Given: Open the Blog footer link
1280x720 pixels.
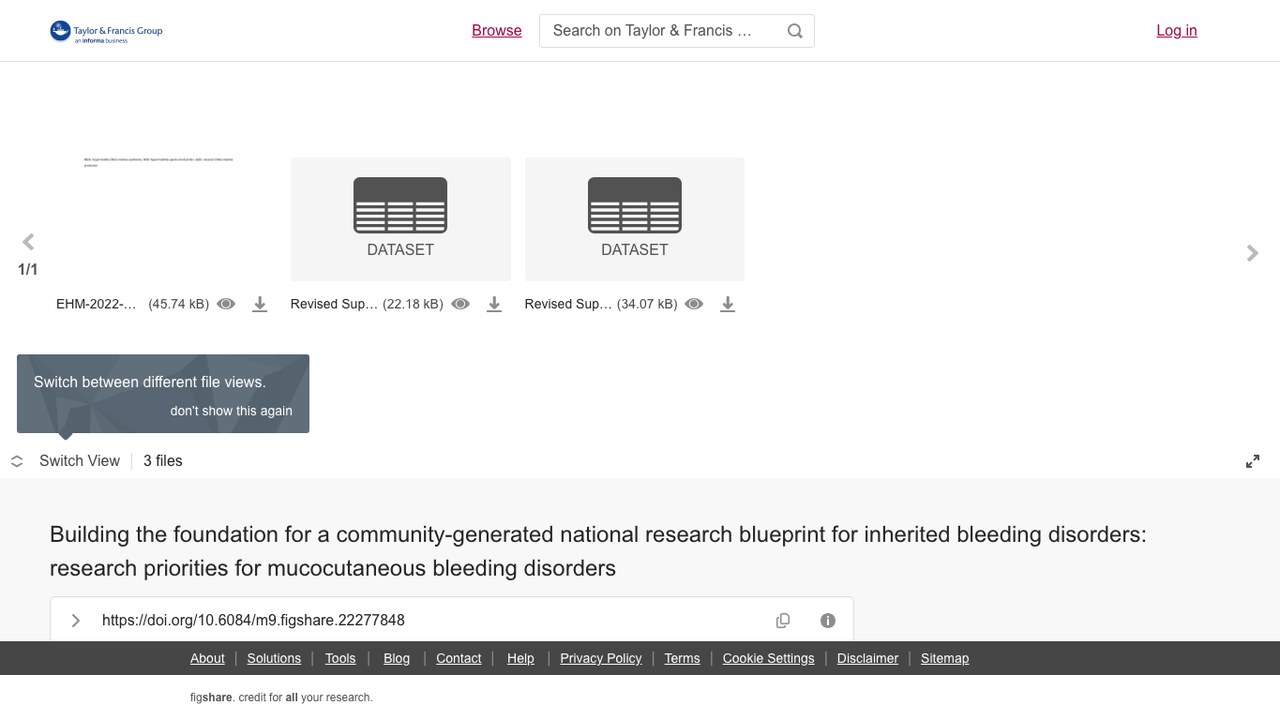Looking at the screenshot, I should [x=397, y=658].
